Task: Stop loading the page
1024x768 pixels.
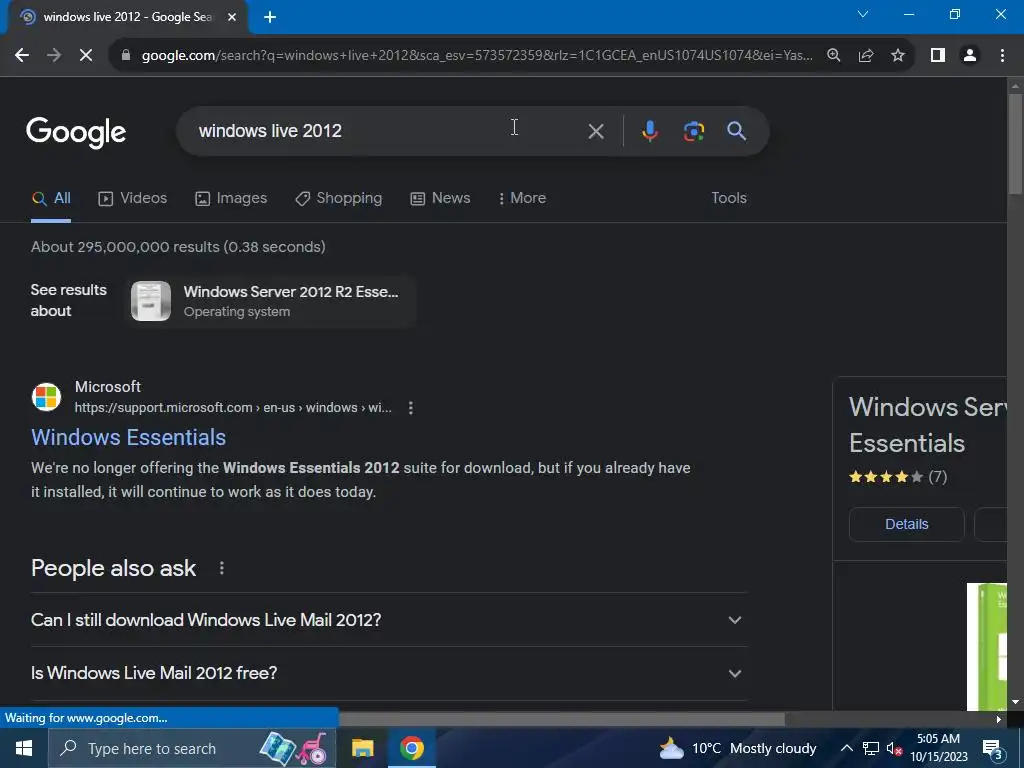Action: (x=86, y=56)
